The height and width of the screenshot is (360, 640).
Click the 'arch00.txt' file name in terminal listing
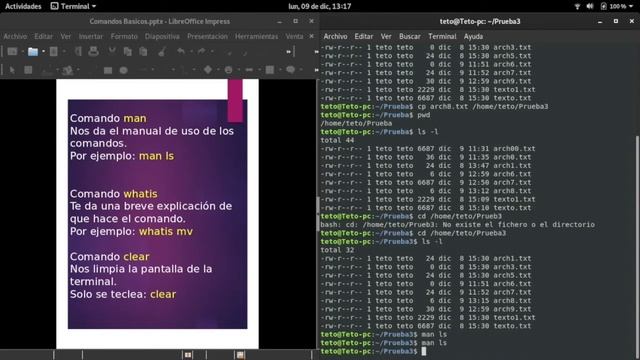[x=514, y=149]
